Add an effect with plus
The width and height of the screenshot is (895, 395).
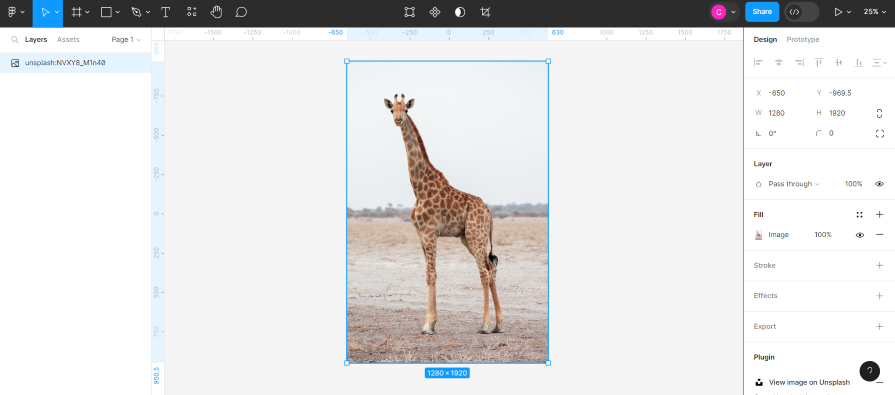pos(880,296)
